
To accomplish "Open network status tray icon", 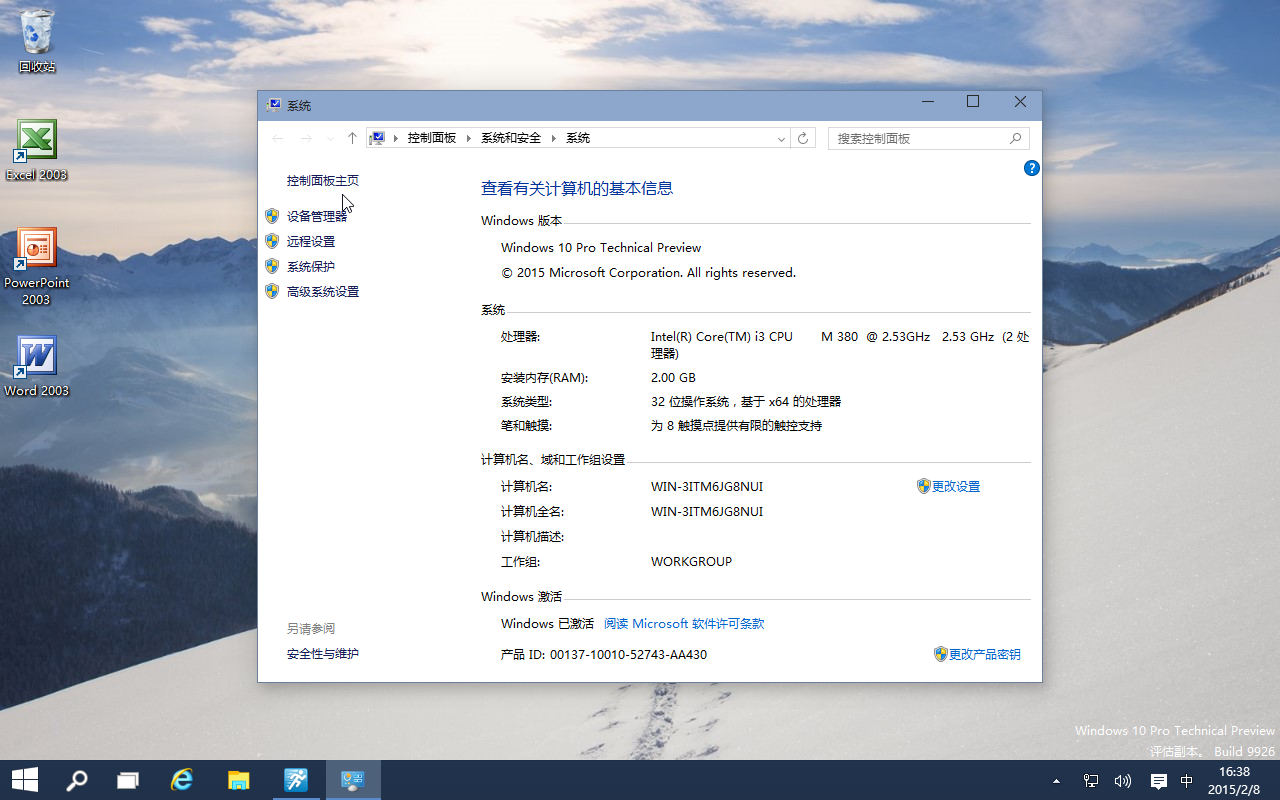I will (x=1091, y=781).
